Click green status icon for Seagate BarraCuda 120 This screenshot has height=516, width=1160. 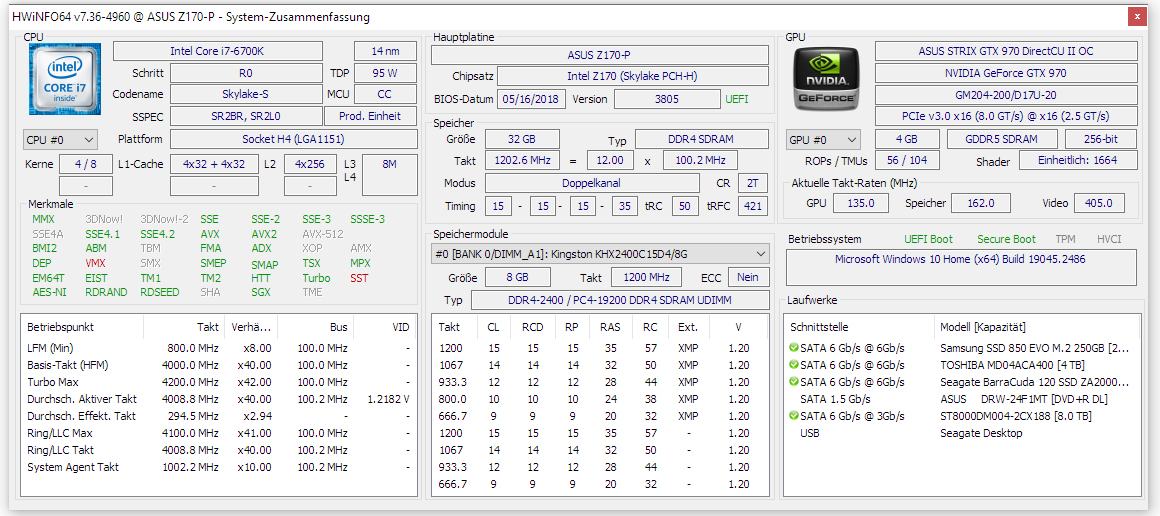[x=794, y=382]
